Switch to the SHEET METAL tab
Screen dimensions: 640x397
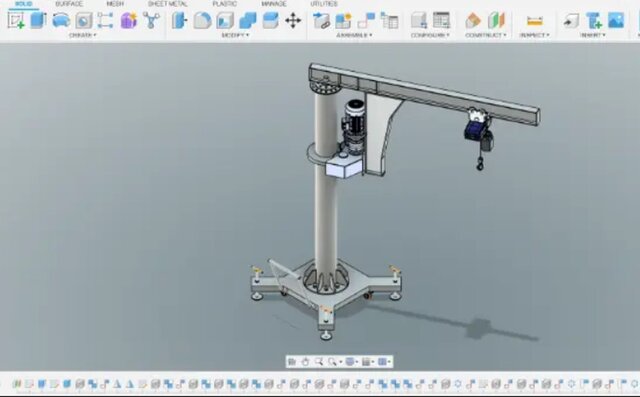[168, 4]
